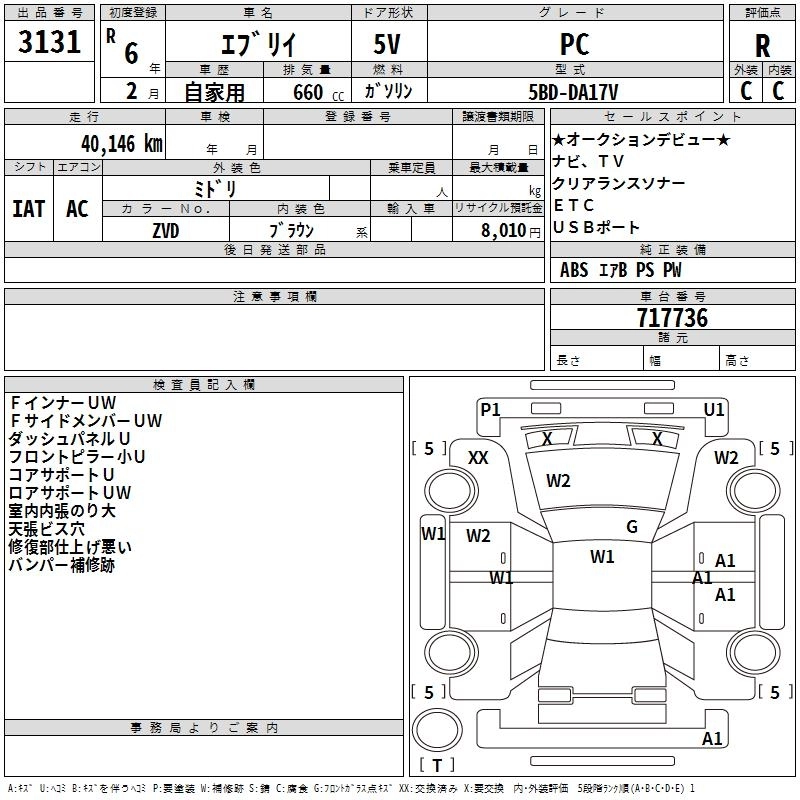Click the G windshield mark on diagram
Viewport: 800px width, 800px height.
coord(631,527)
